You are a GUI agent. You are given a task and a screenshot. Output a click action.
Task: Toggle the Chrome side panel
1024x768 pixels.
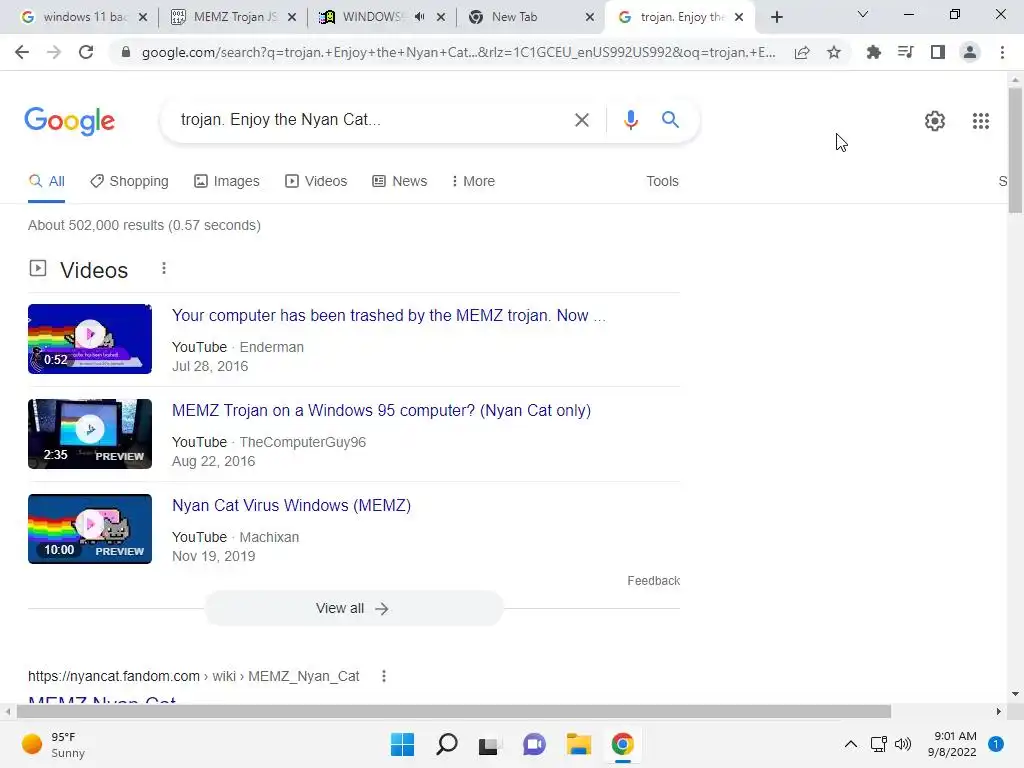[938, 52]
